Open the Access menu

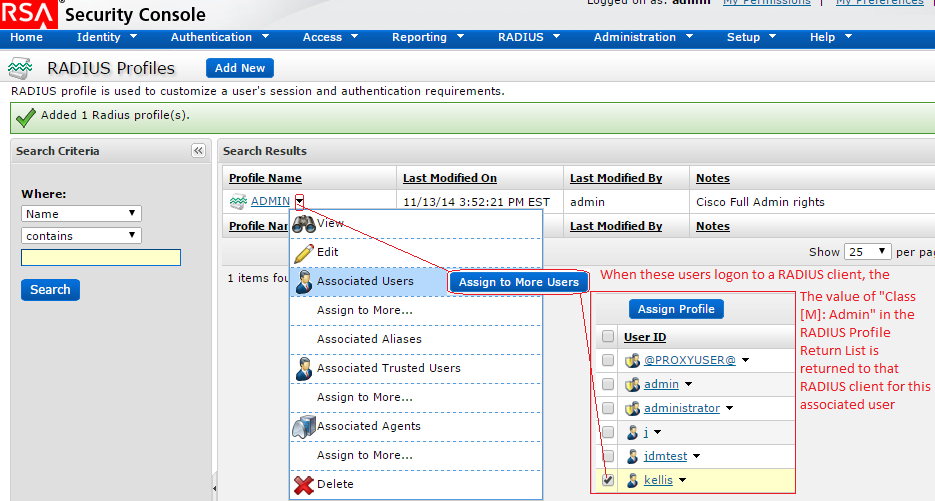[x=330, y=37]
